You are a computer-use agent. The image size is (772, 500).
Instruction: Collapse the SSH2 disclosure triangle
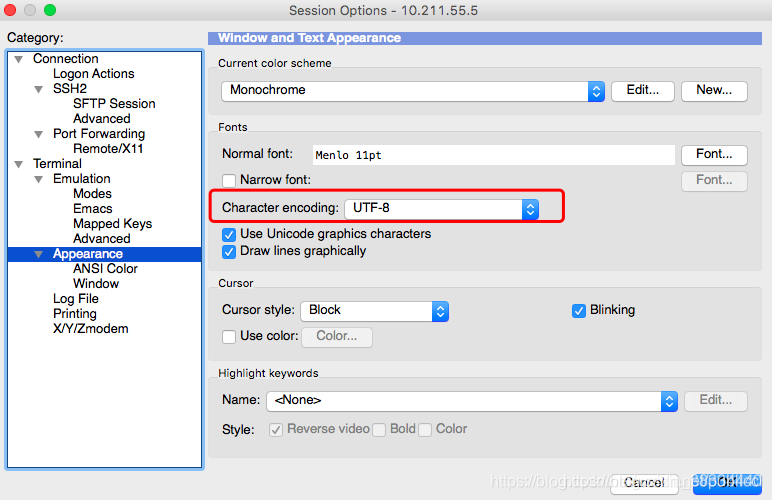[38, 90]
